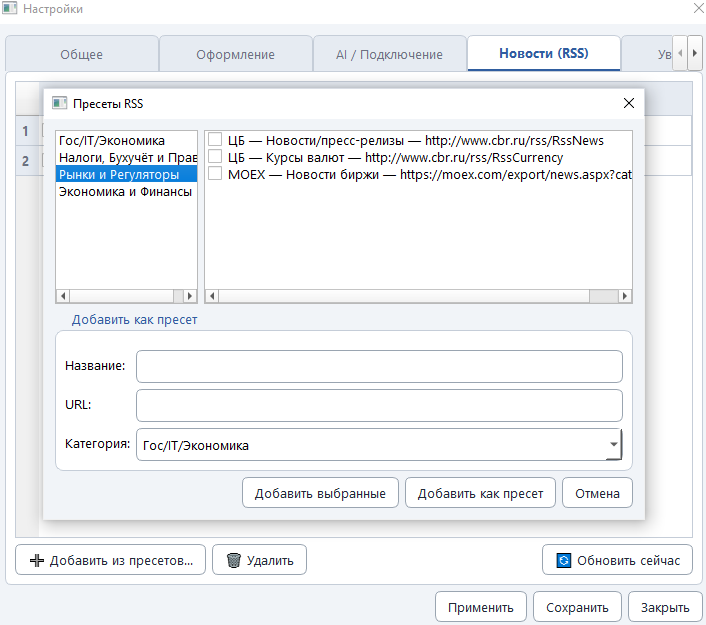Screen dimensions: 706x625
Task: Click Добавить выбранные button
Action: (320, 493)
